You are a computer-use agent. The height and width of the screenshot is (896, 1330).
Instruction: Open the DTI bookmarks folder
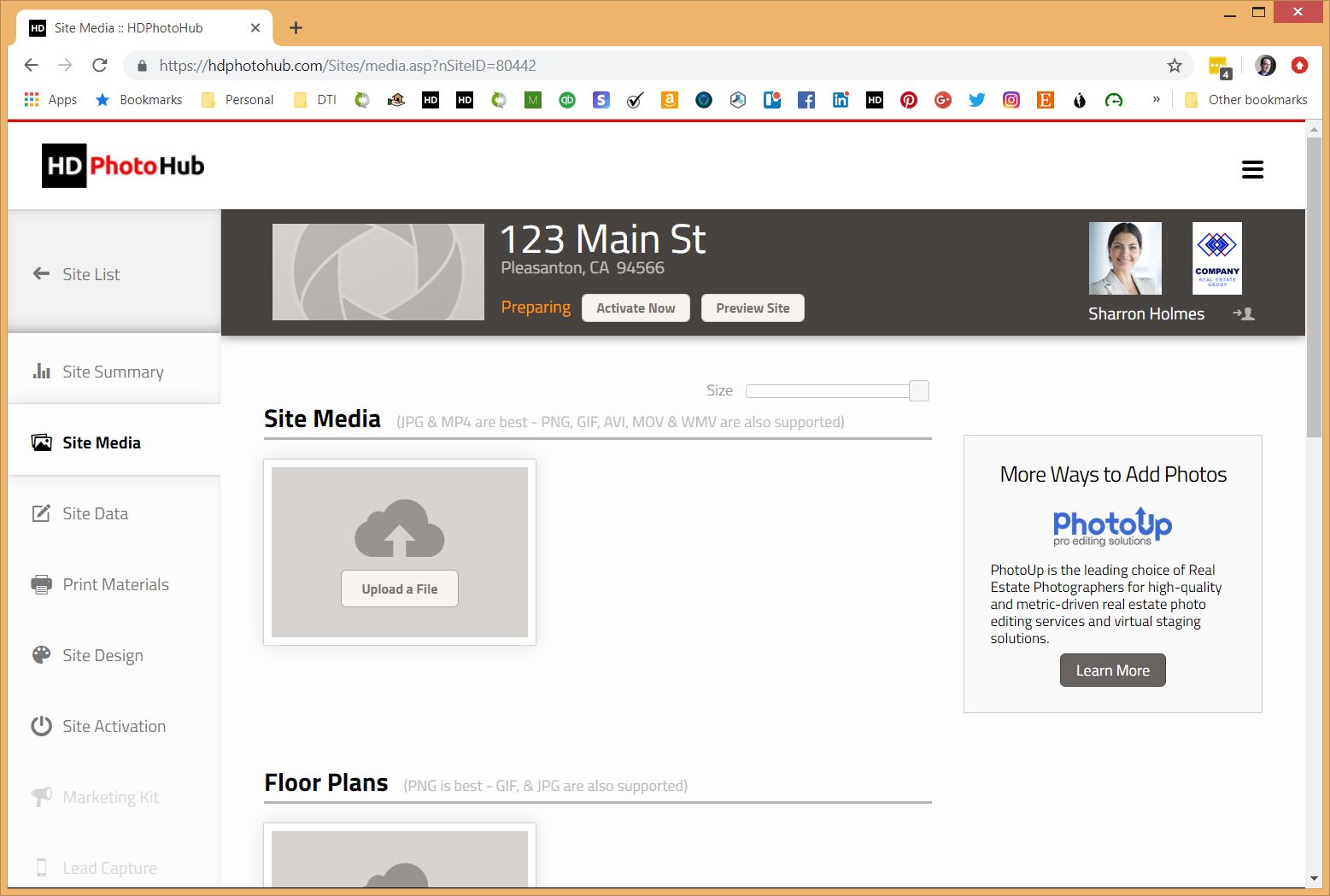(x=315, y=99)
